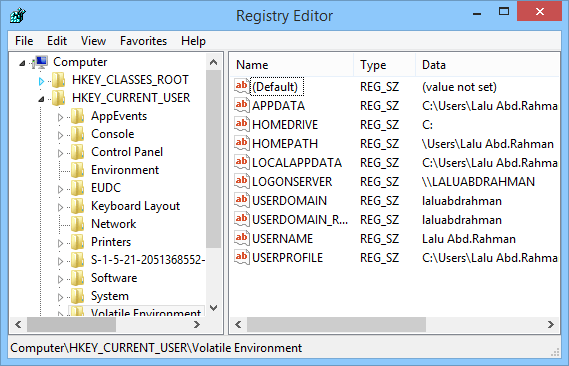Click the Printers folder icon

77,242
